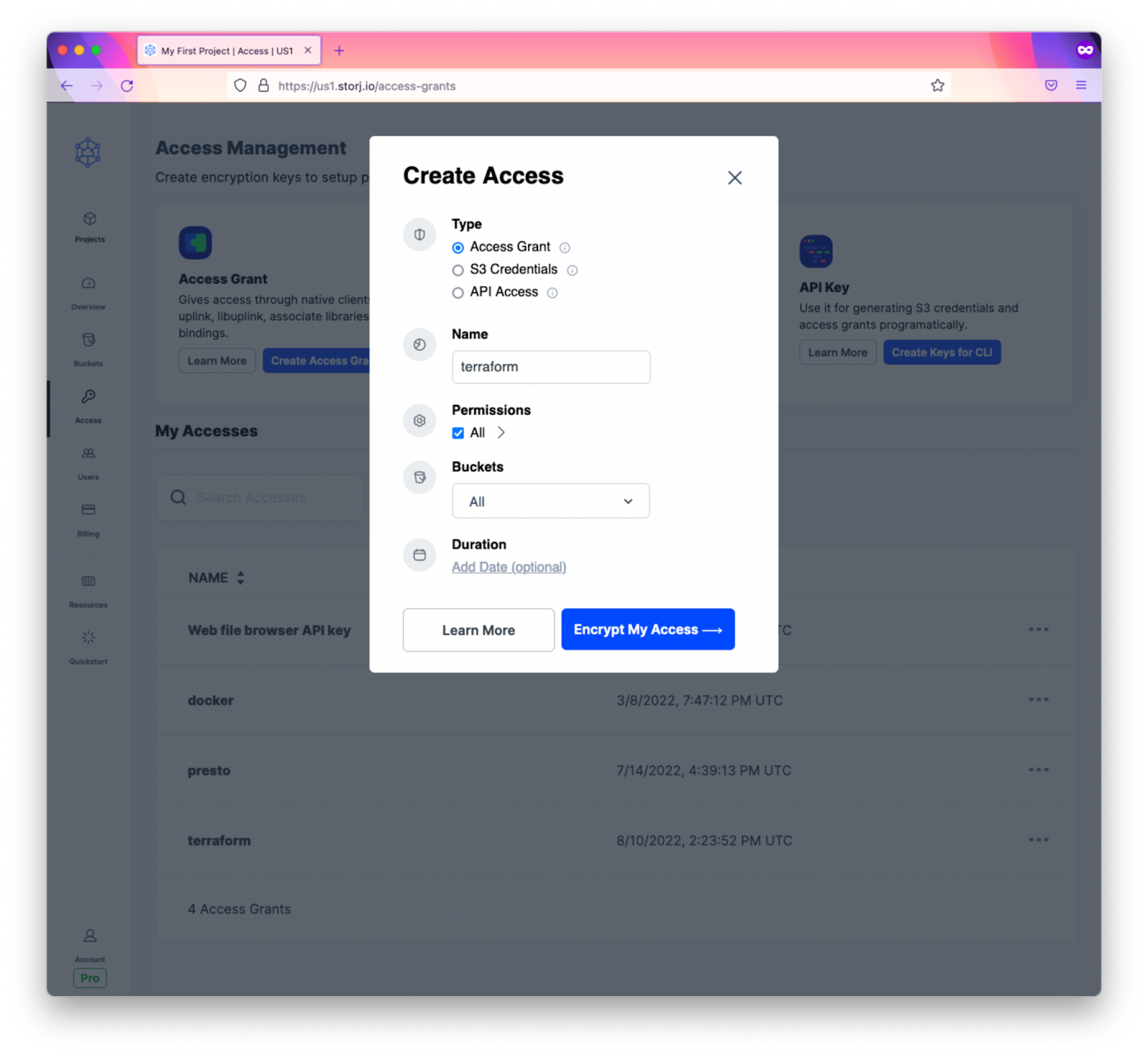Go to Buckets in the sidebar
This screenshot has width=1148, height=1058.
click(88, 349)
